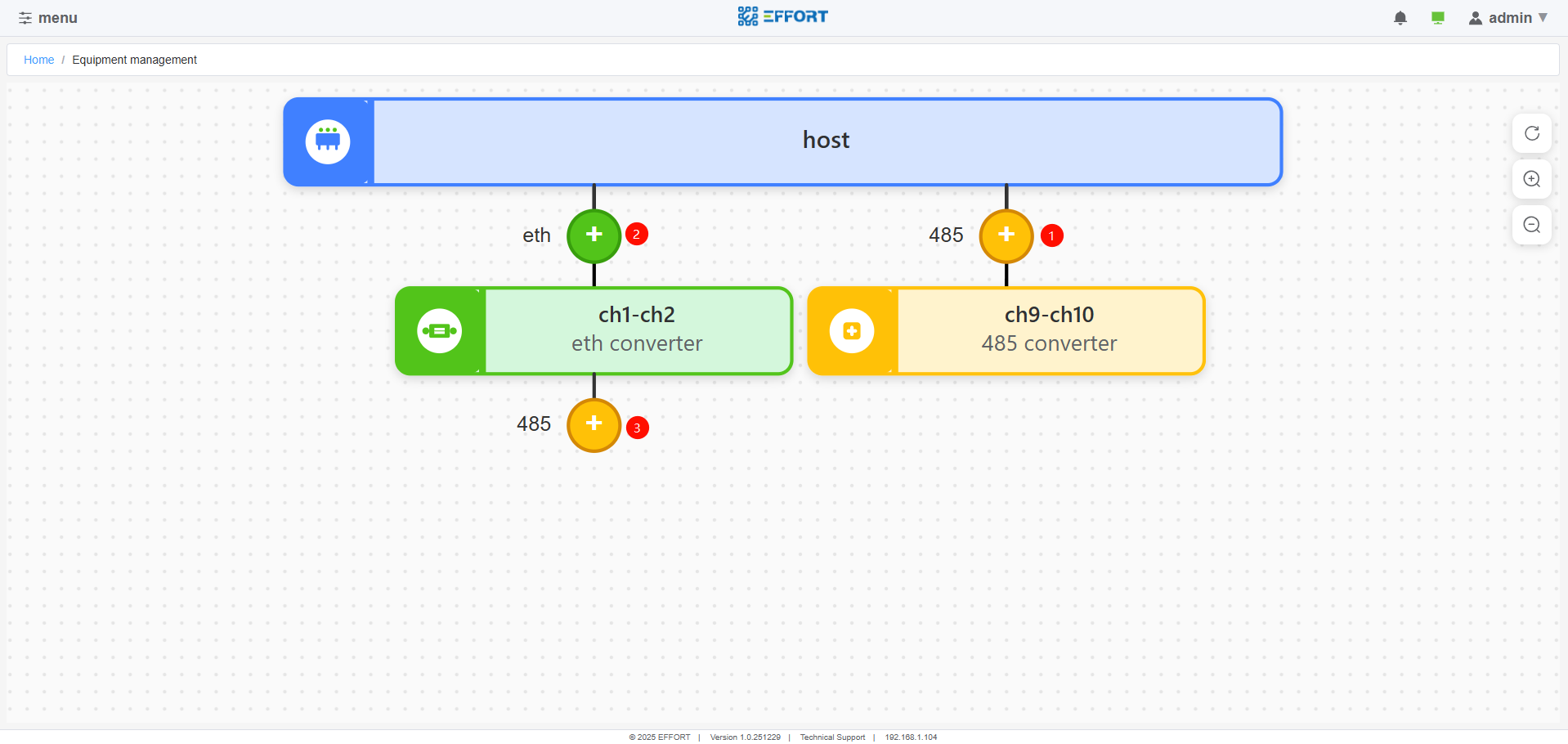Expand the admin user dropdown
The image size is (1568, 744).
click(1508, 18)
